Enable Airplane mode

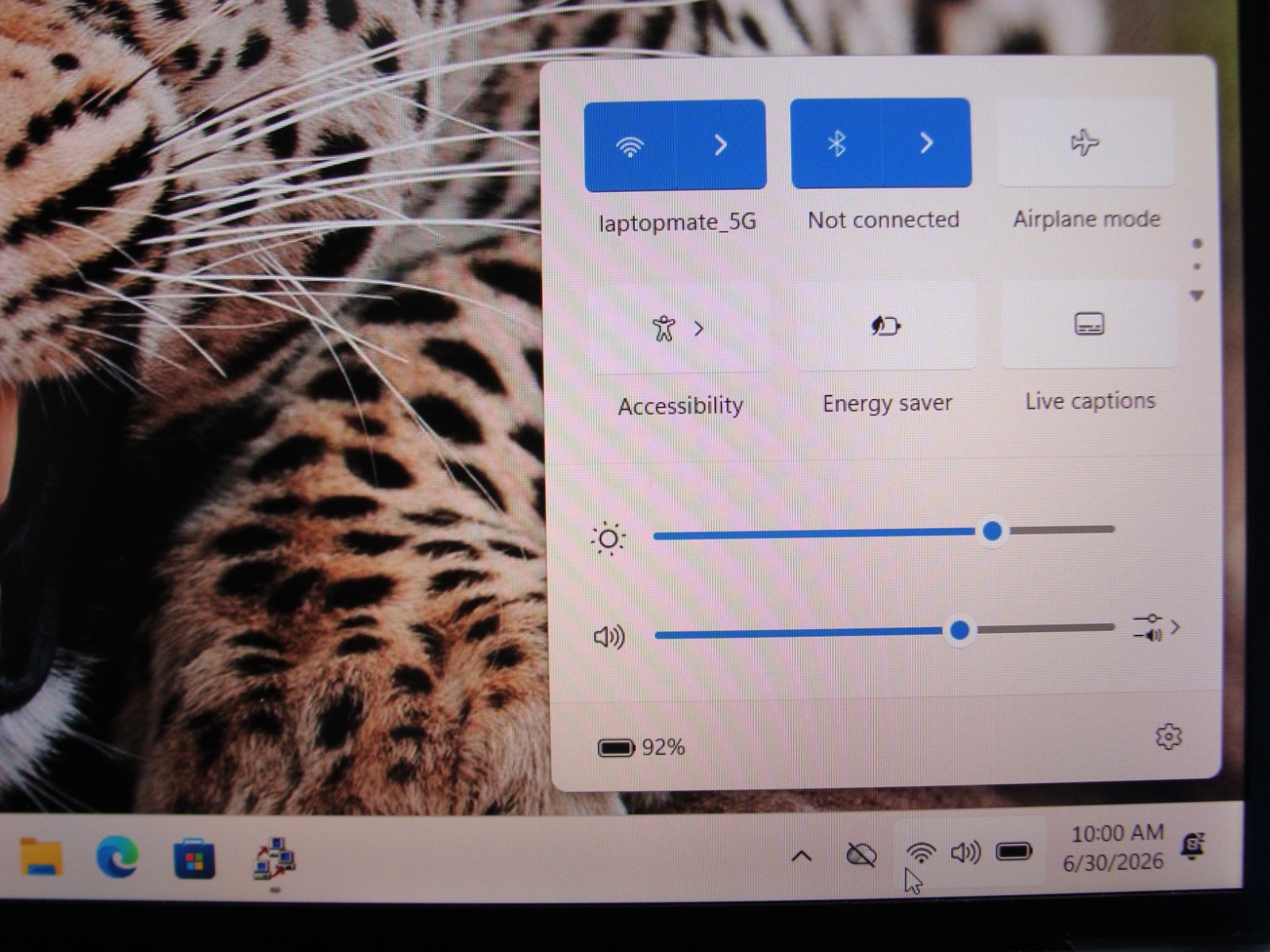click(1085, 142)
